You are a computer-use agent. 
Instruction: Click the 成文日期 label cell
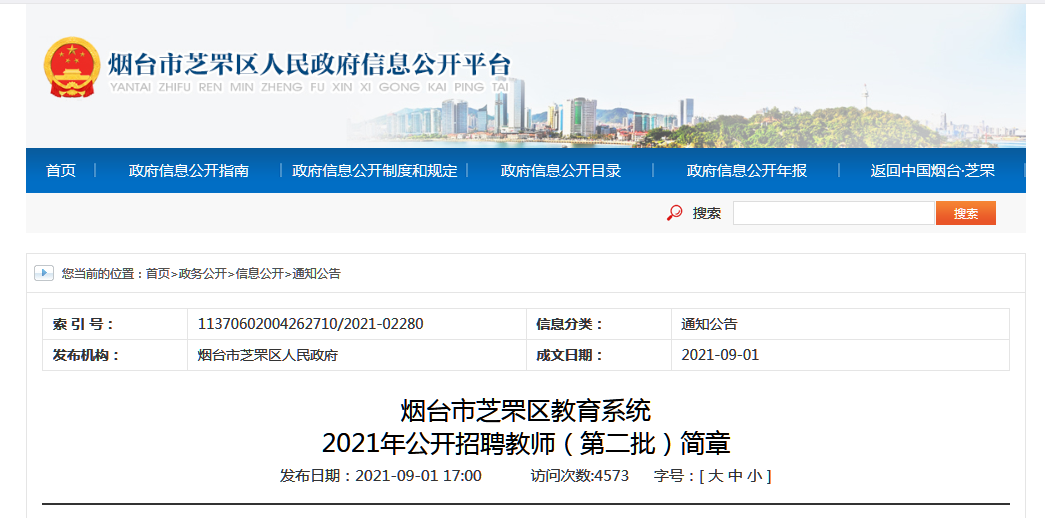pos(599,355)
